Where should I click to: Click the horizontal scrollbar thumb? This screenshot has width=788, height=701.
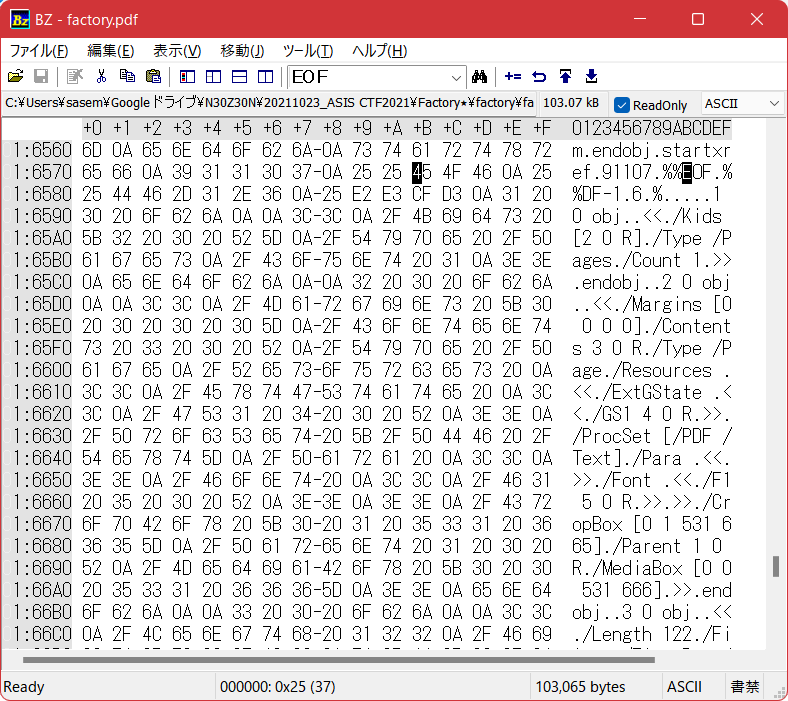click(x=339, y=660)
